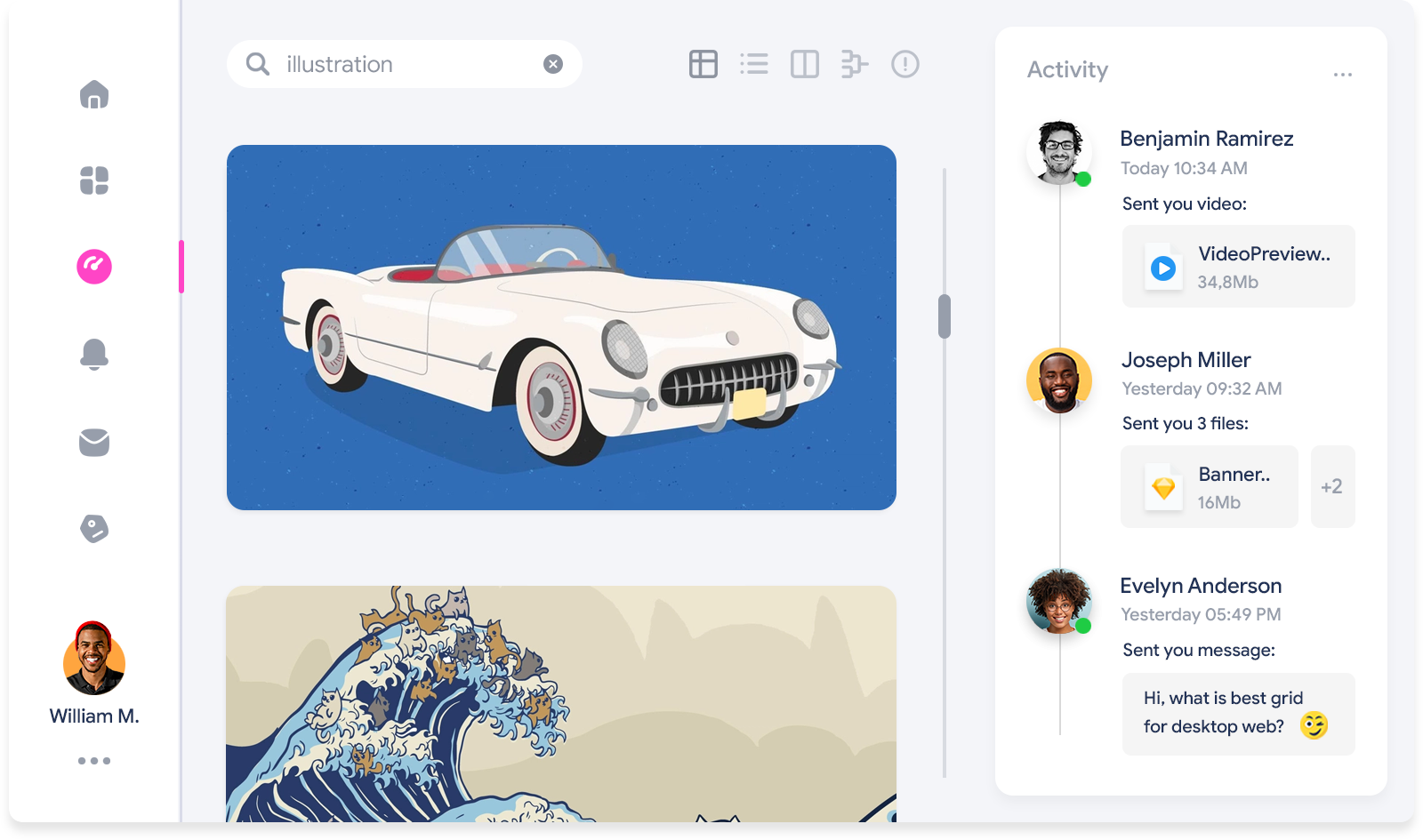The width and height of the screenshot is (1423, 840).
Task: Open the Home icon in sidebar
Action: 94,94
